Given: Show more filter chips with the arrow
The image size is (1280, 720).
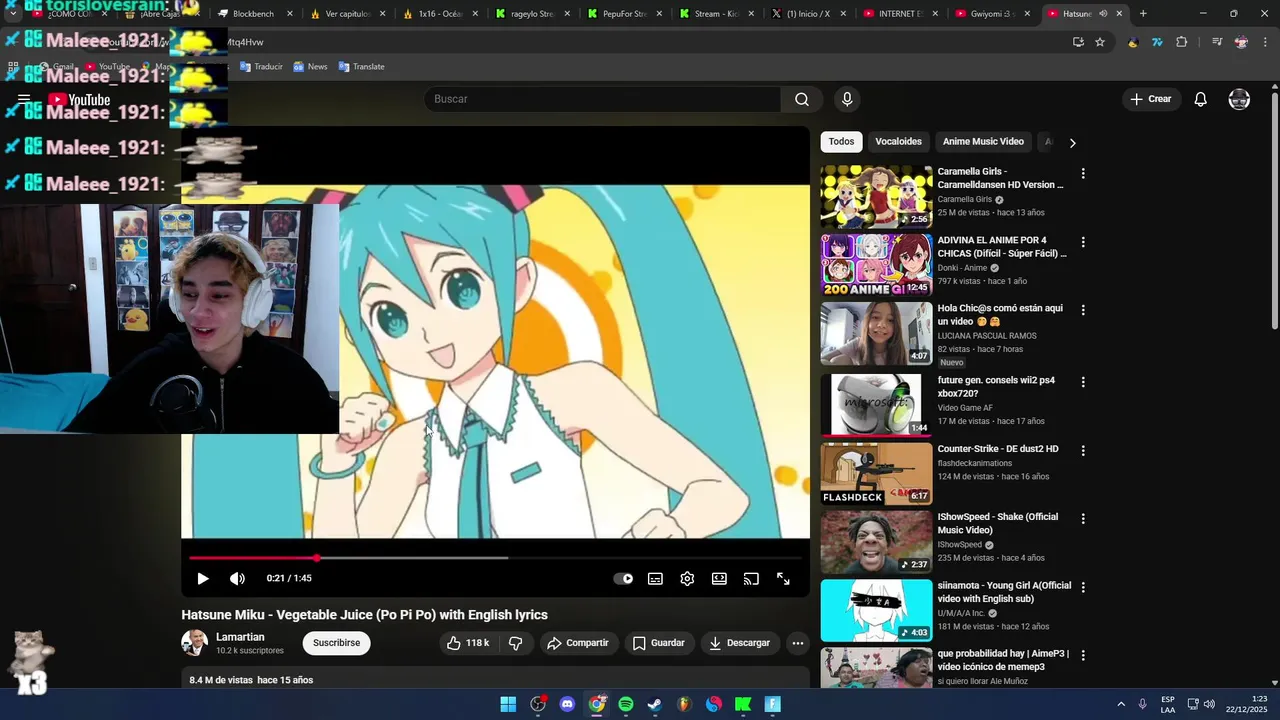Looking at the screenshot, I should [1072, 143].
